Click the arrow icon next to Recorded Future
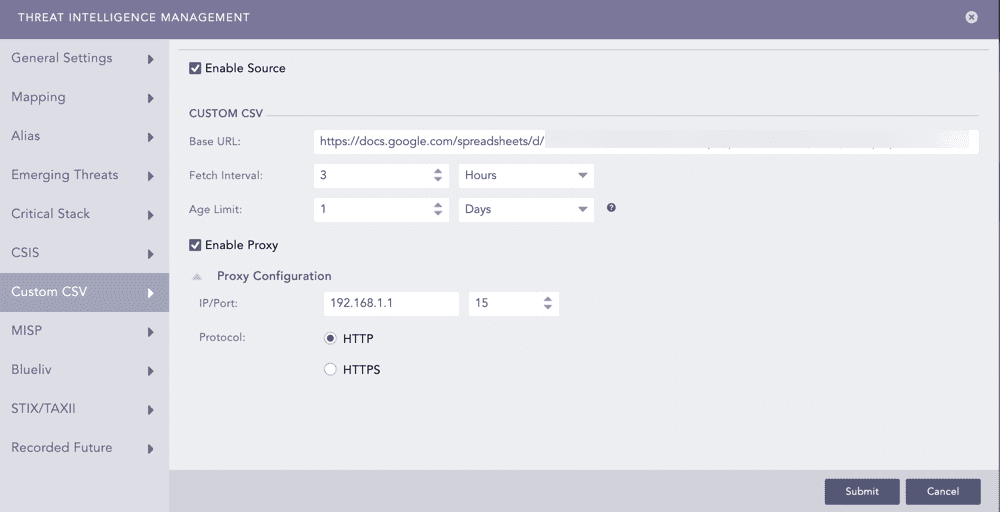Image resolution: width=1000 pixels, height=512 pixels. [x=151, y=449]
